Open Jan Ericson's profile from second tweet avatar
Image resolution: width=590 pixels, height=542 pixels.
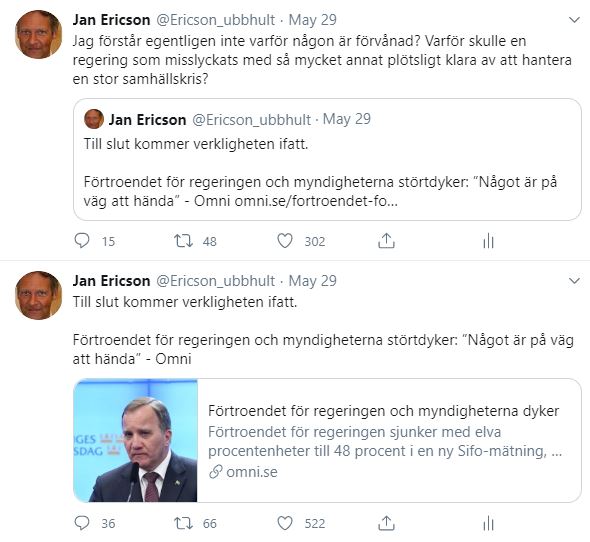[x=38, y=295]
